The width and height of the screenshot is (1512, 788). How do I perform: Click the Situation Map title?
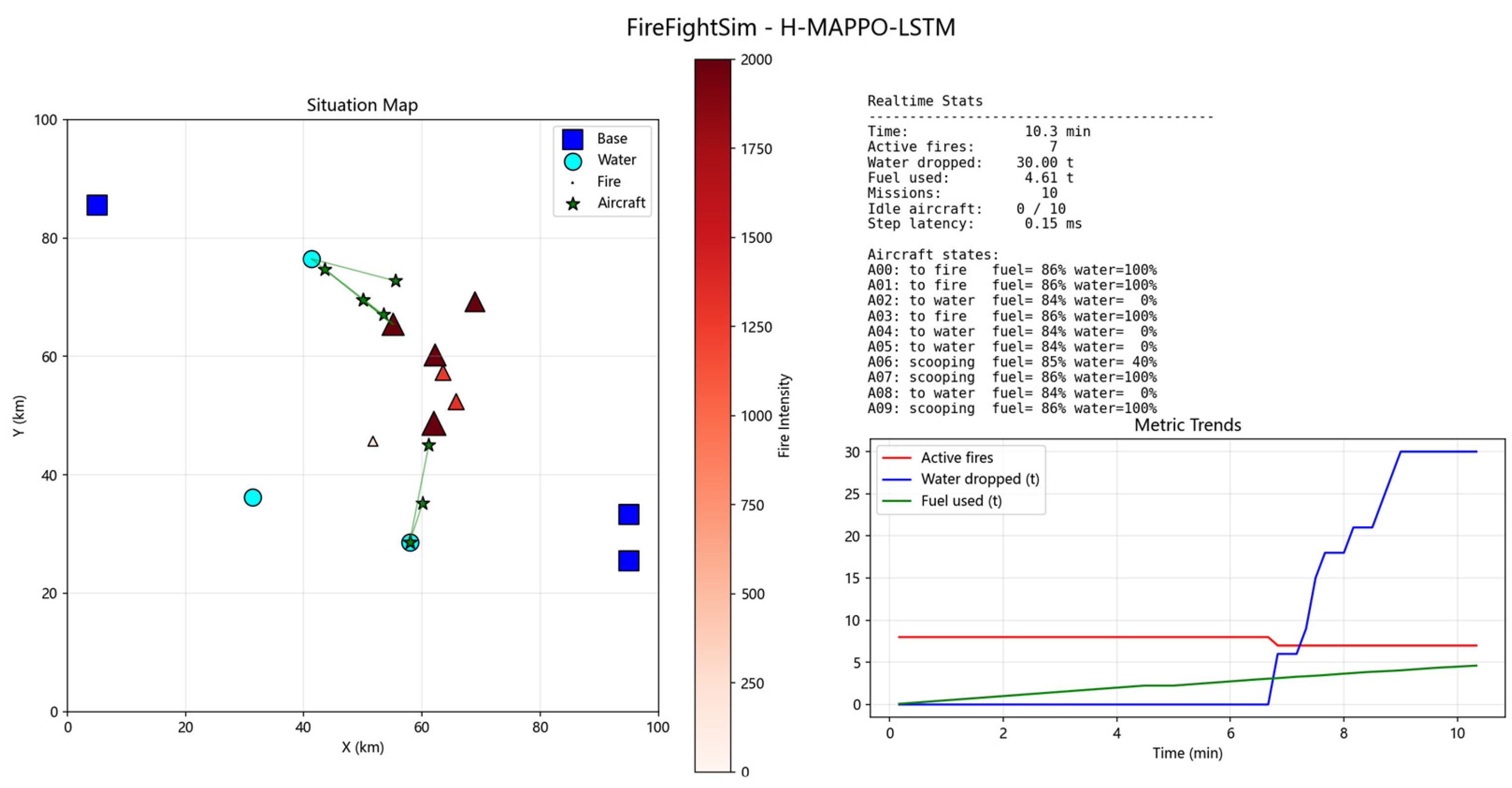click(x=362, y=105)
